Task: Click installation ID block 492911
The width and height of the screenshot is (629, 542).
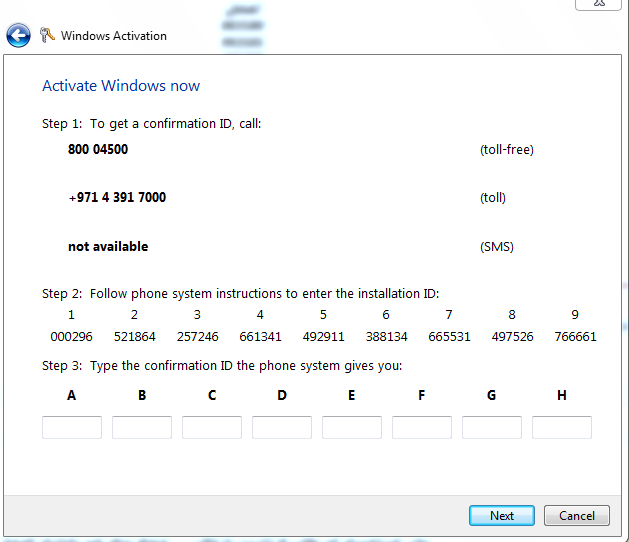Action: [323, 336]
